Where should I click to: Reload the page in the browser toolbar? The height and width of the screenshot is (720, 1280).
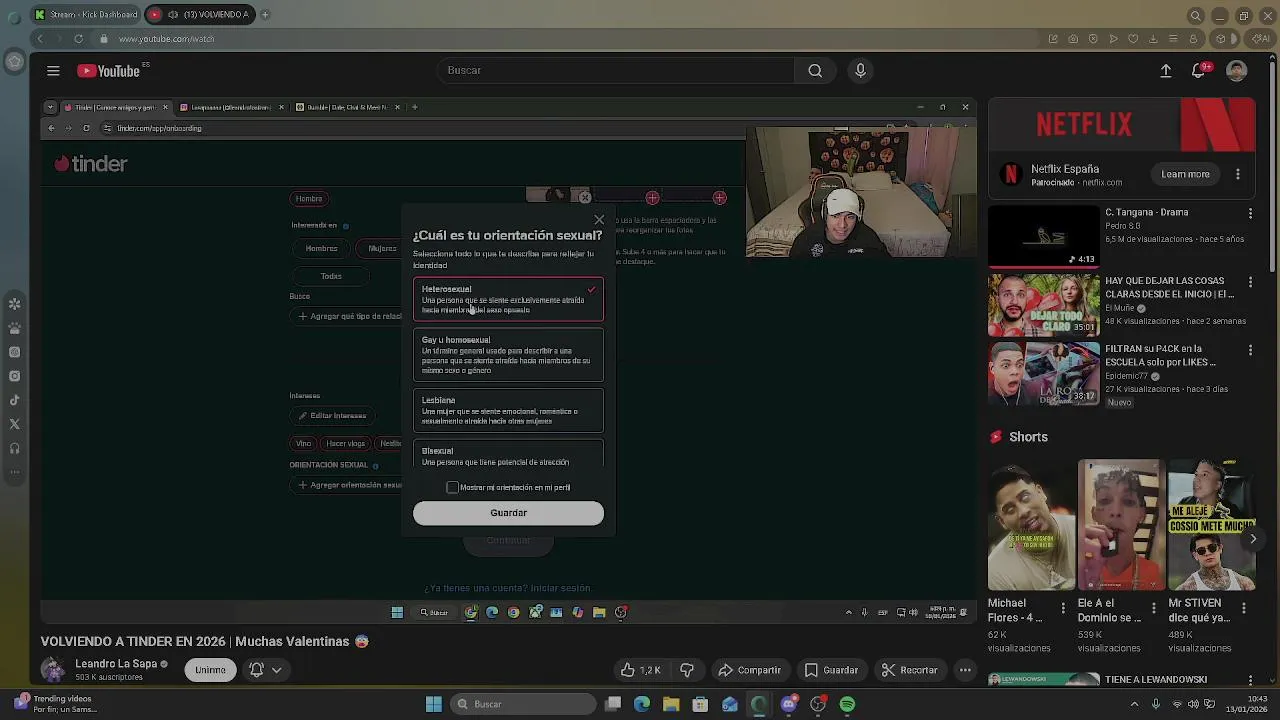(78, 39)
